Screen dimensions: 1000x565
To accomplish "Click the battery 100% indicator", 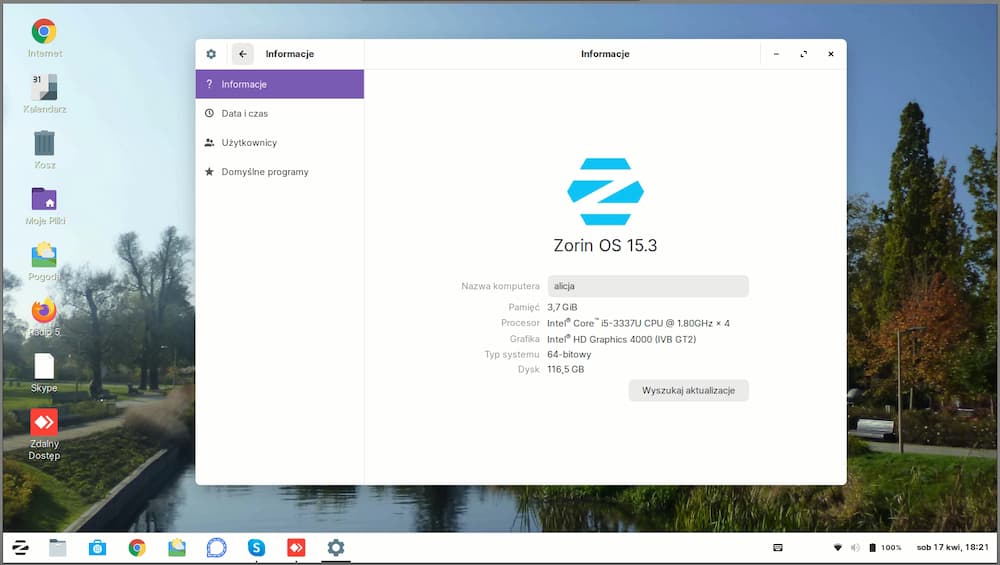I will pyautogui.click(x=885, y=547).
